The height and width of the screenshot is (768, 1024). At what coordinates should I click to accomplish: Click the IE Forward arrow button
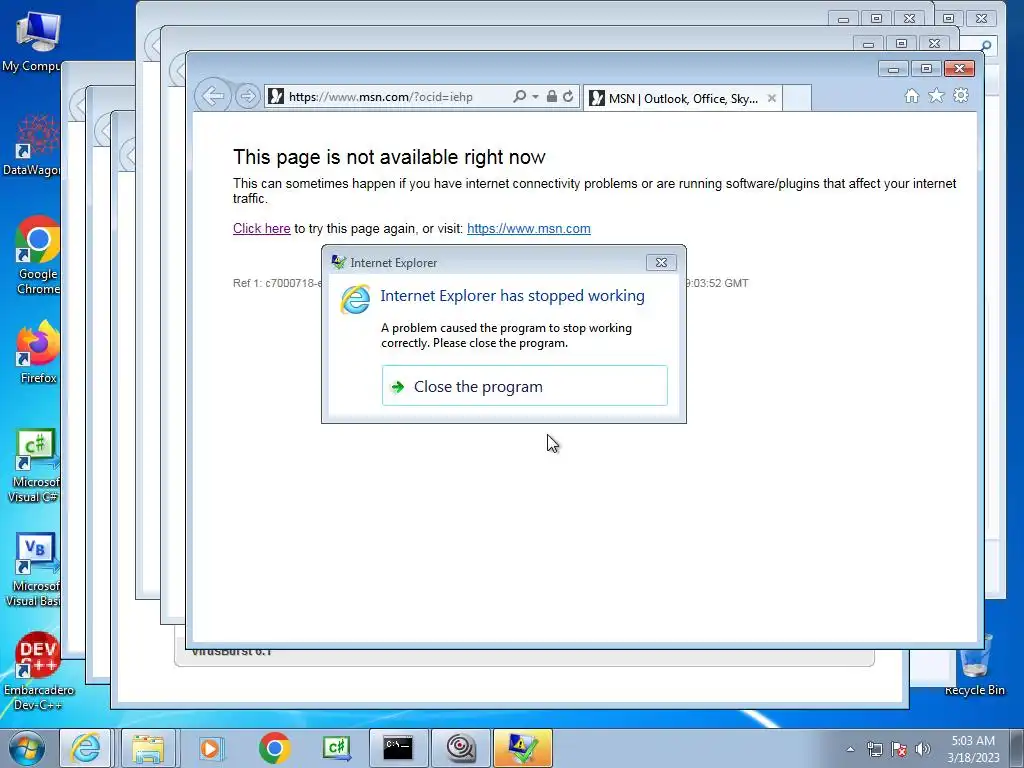point(248,97)
